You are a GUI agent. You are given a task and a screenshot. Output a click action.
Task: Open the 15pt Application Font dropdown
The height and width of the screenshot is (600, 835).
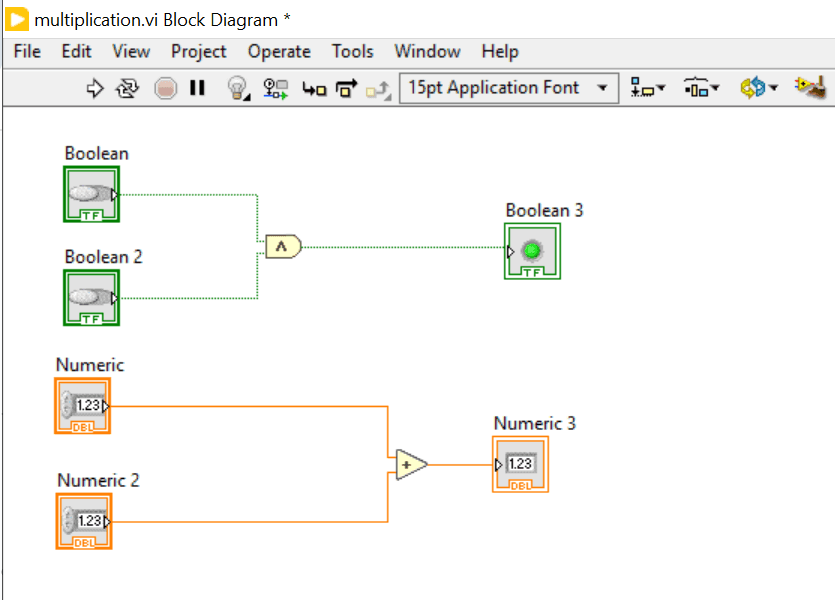pos(508,88)
